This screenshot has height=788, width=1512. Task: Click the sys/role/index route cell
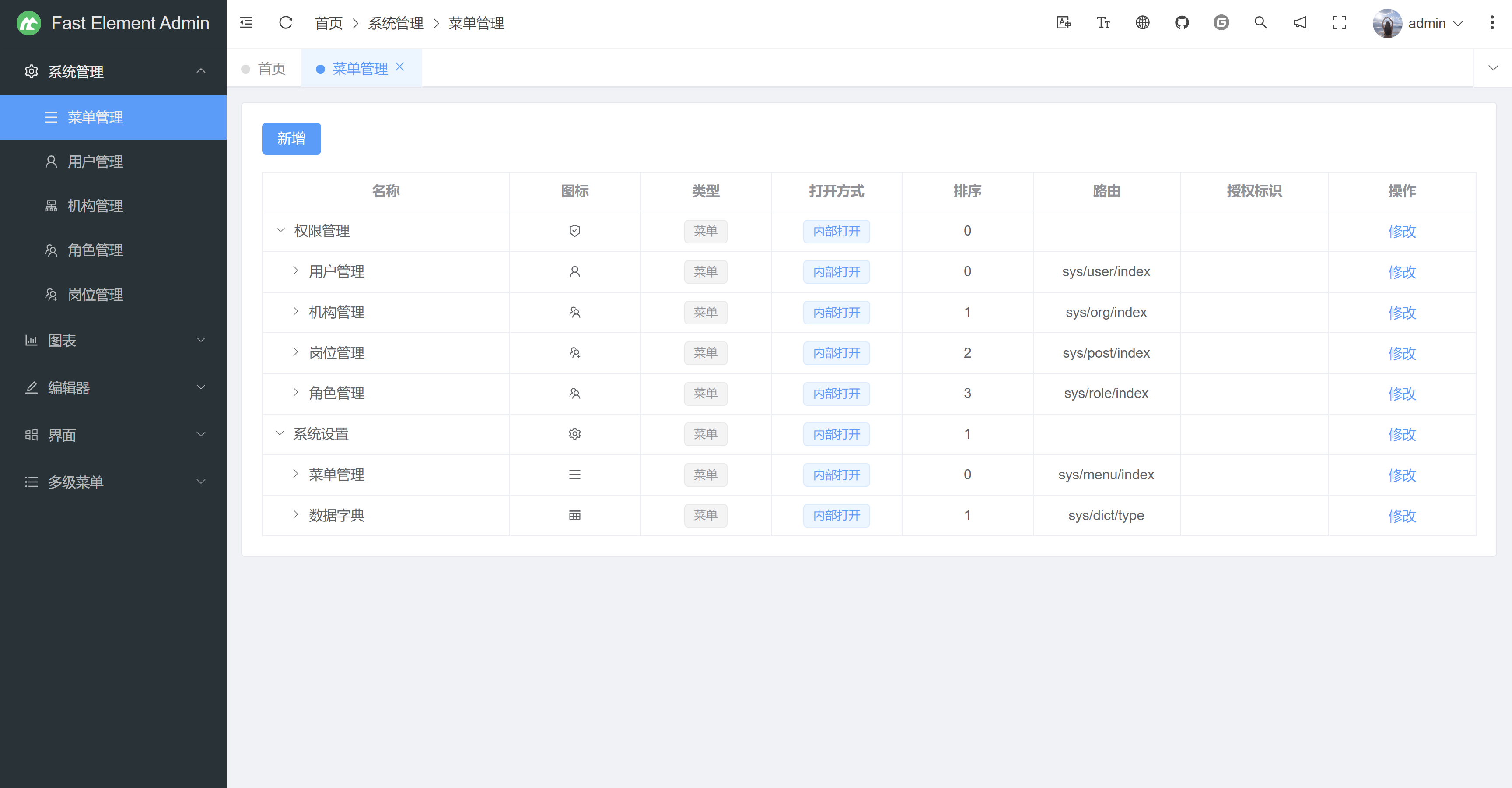1106,394
